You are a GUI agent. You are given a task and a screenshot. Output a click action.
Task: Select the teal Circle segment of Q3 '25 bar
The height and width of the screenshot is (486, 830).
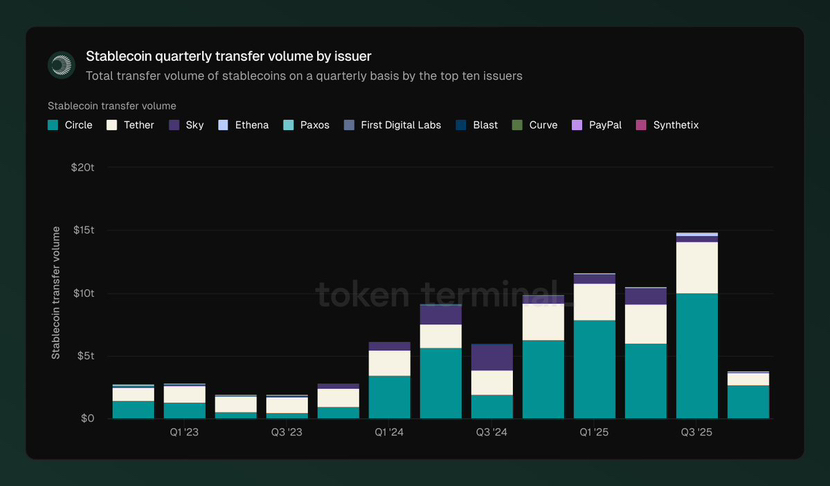[697, 355]
